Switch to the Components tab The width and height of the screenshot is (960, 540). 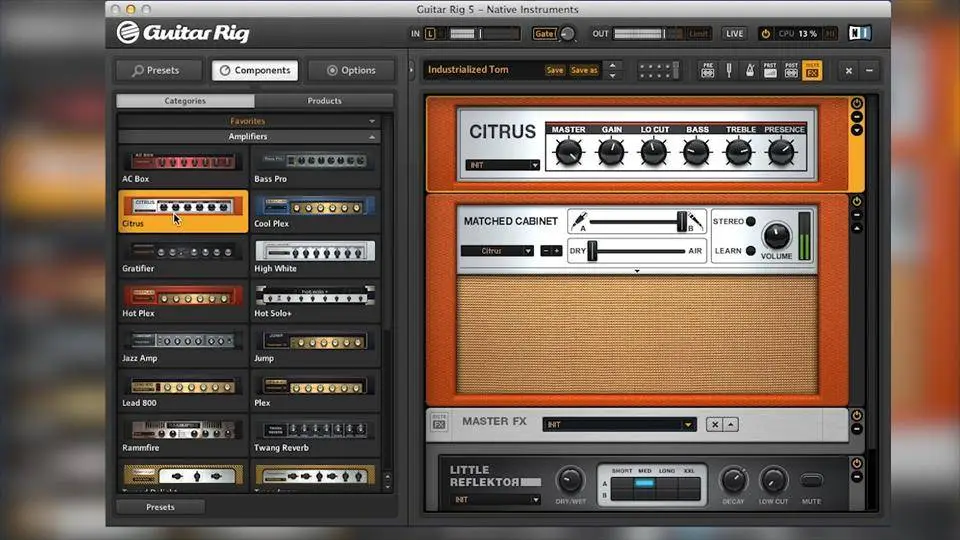pyautogui.click(x=255, y=70)
